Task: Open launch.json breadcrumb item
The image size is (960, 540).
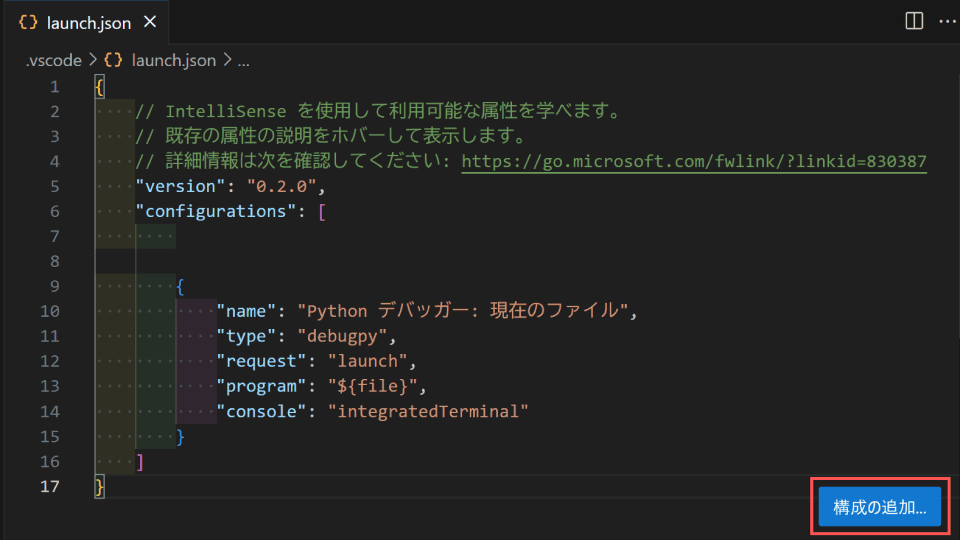Action: point(174,60)
